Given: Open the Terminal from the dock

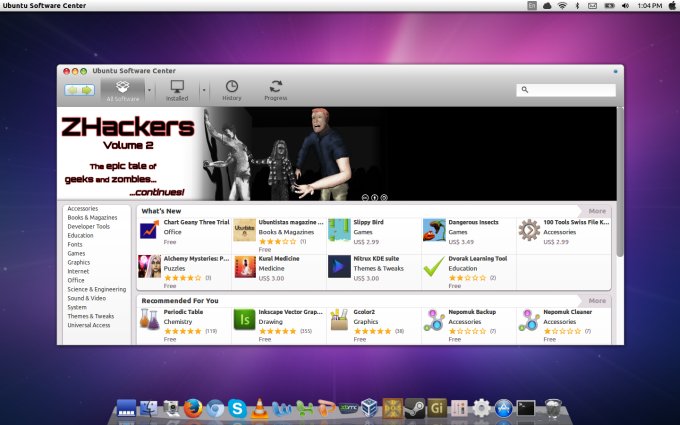Looking at the screenshot, I should (526, 408).
